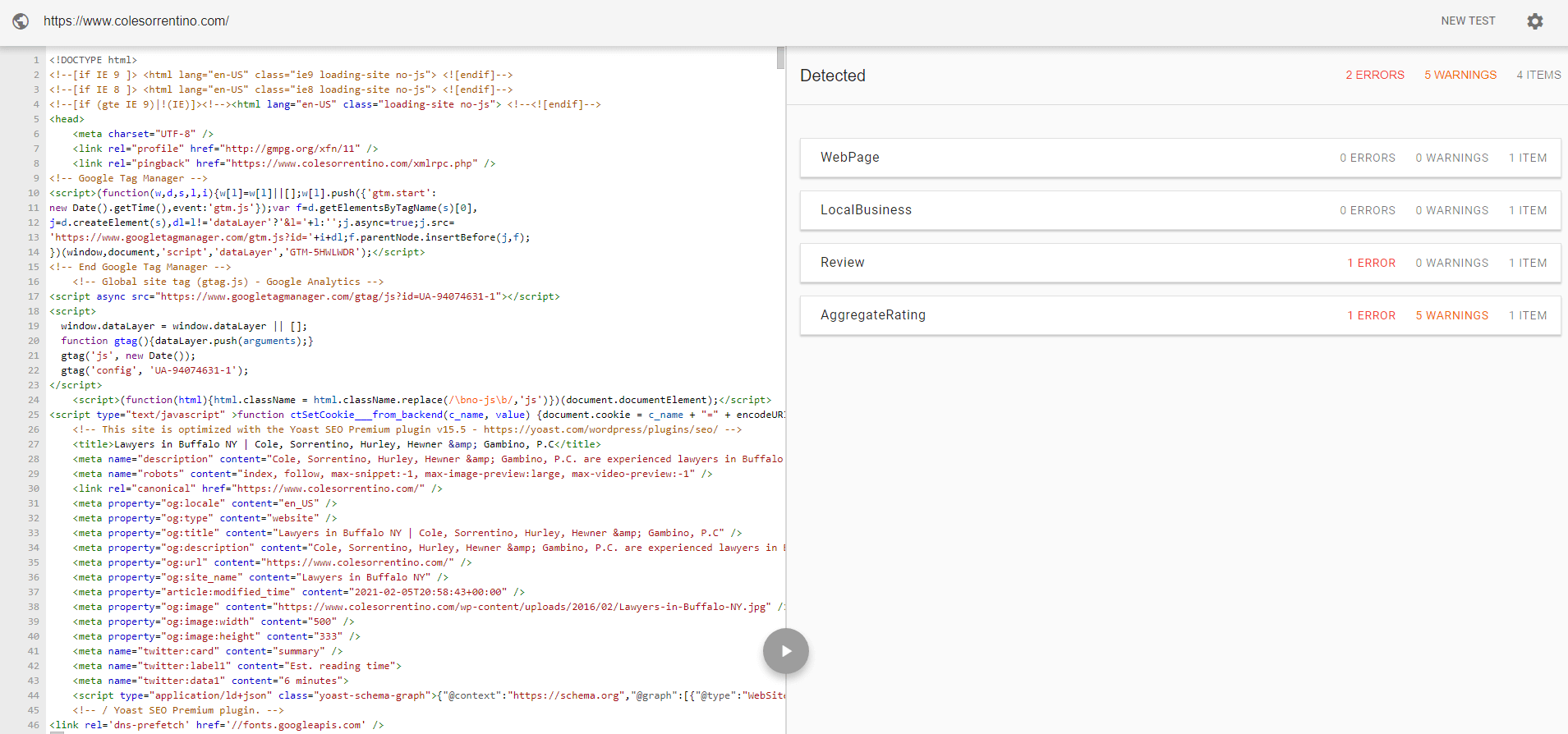Viewport: 1568px width, 734px height.
Task: Click the article:modified_time meta line
Action: click(x=298, y=592)
